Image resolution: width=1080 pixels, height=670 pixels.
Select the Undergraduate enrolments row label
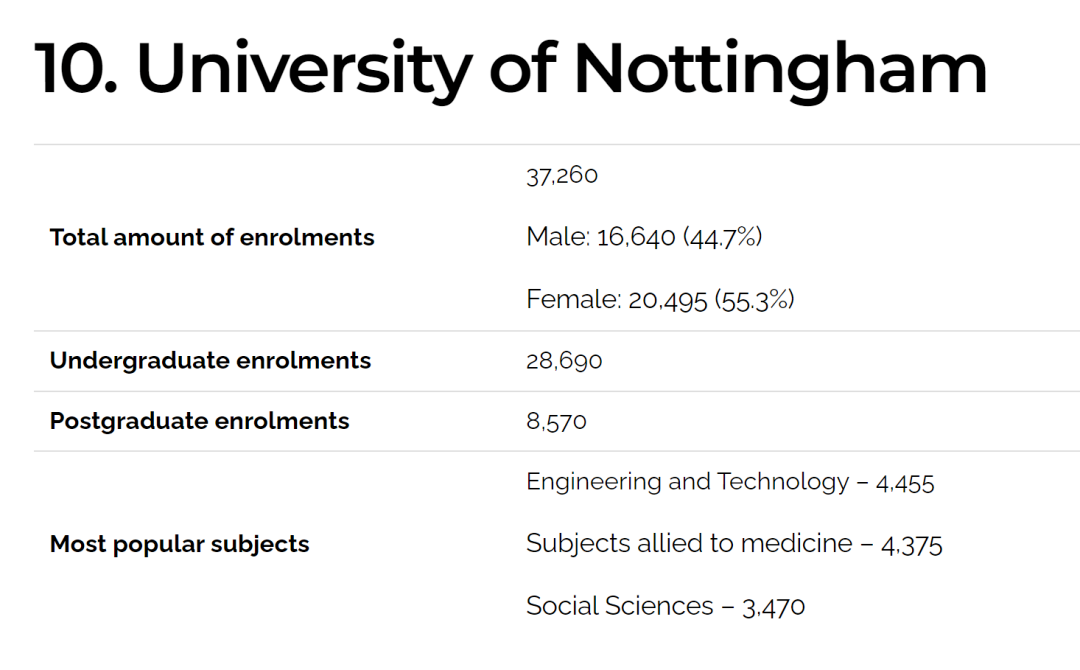click(x=210, y=361)
